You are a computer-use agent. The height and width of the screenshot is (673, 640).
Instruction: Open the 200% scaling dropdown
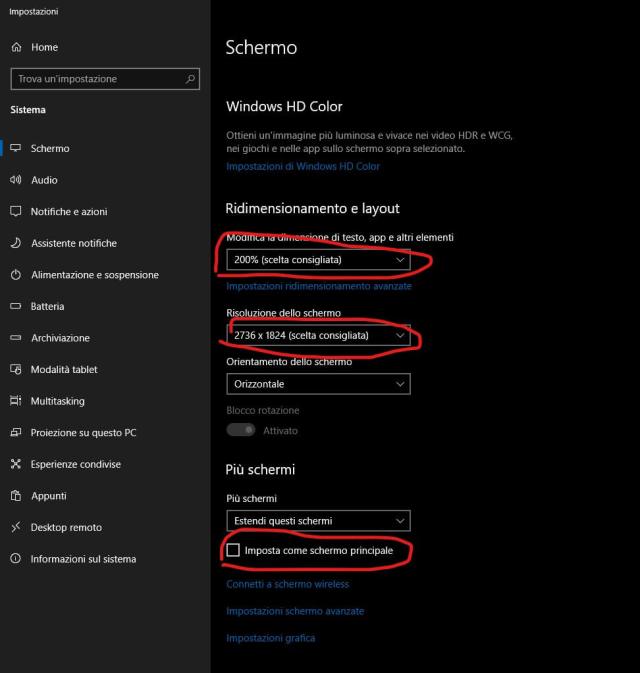(318, 260)
